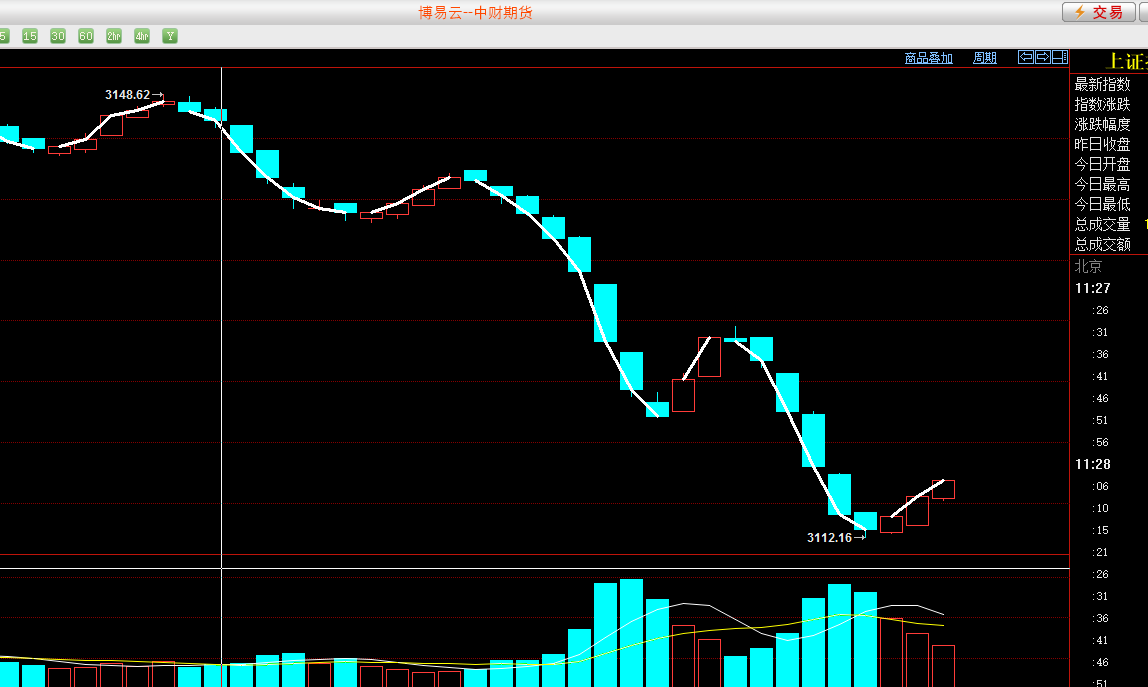Open the 交易 trade button
This screenshot has width=1148, height=687.
pyautogui.click(x=1098, y=12)
